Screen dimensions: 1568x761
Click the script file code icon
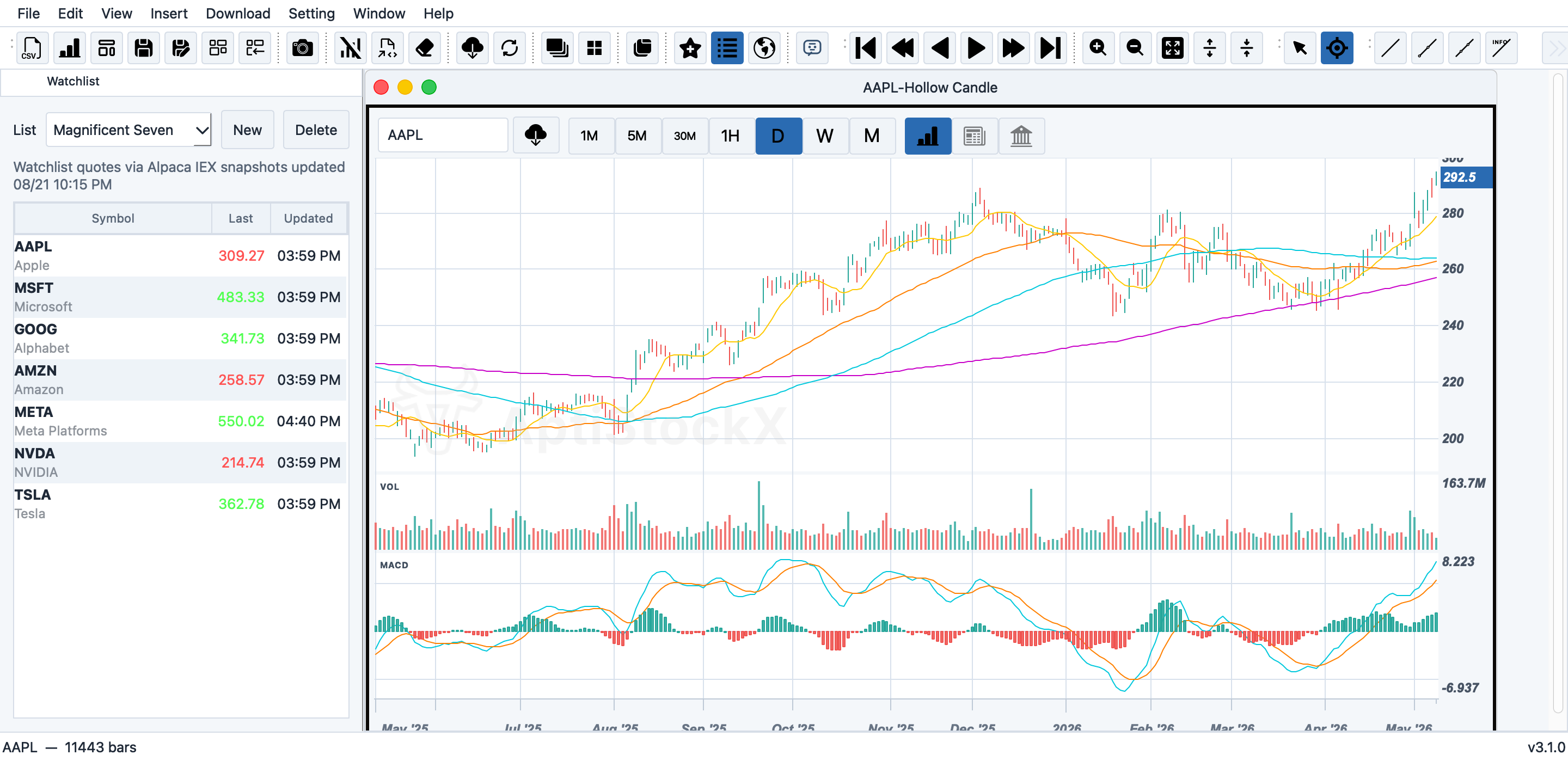click(x=388, y=48)
